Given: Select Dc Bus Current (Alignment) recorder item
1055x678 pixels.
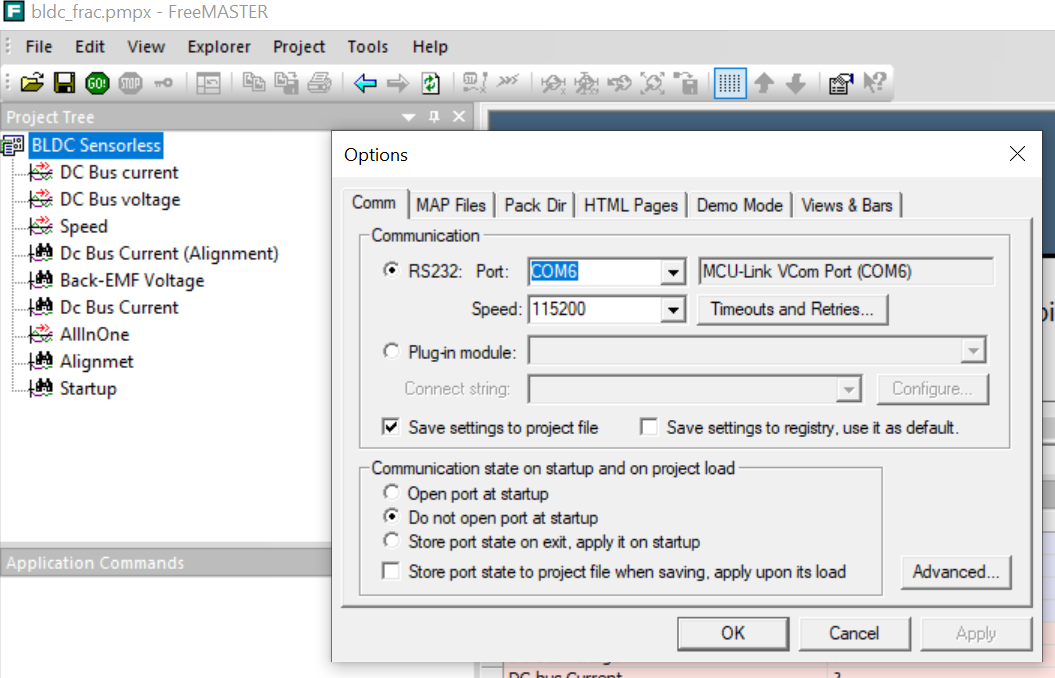Looking at the screenshot, I should [x=169, y=254].
